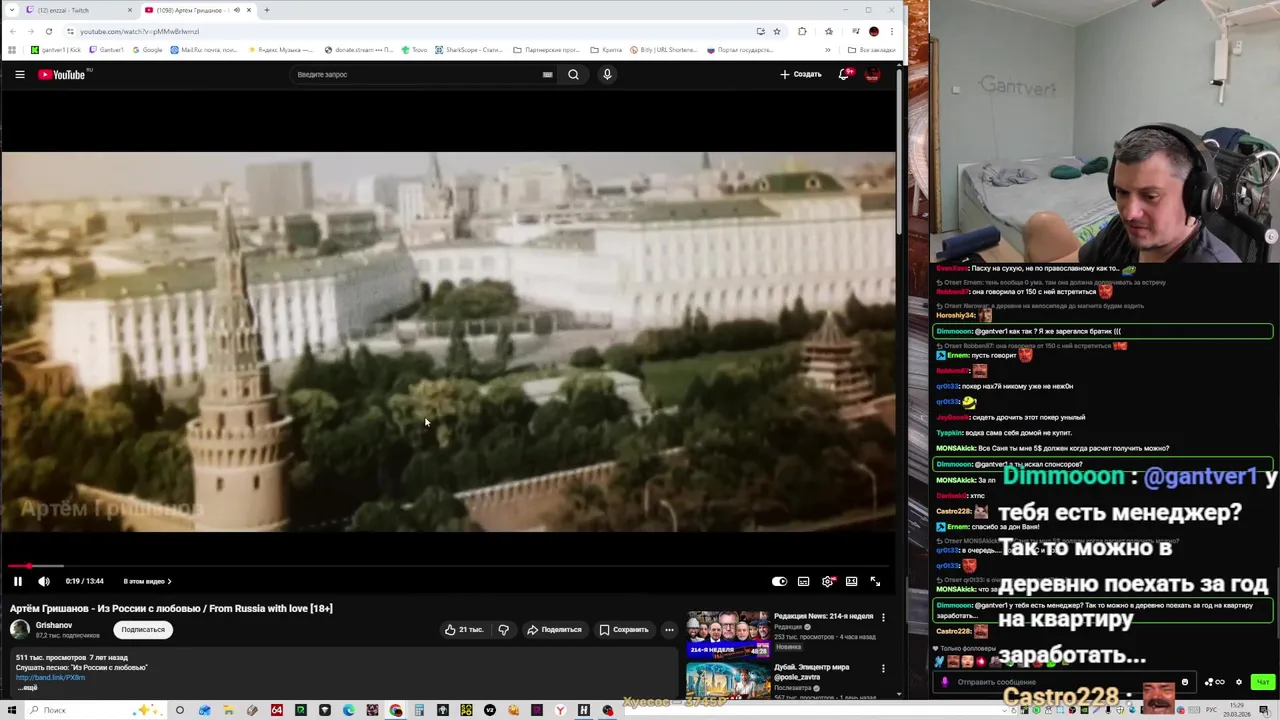The width and height of the screenshot is (1280, 720).
Task: Expand hidden bookmarks with the double chevron
Action: 827,49
